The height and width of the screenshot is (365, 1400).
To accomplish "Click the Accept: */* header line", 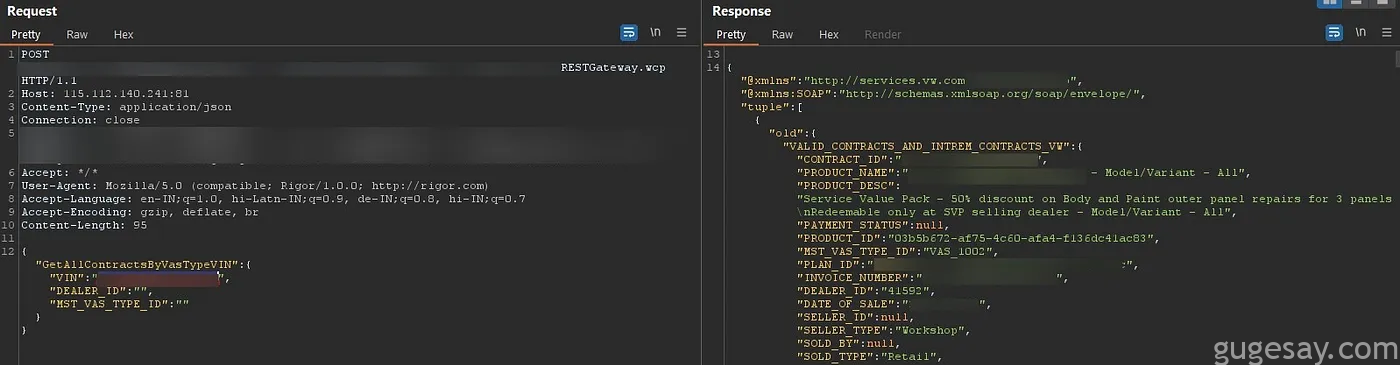I will pos(59,172).
